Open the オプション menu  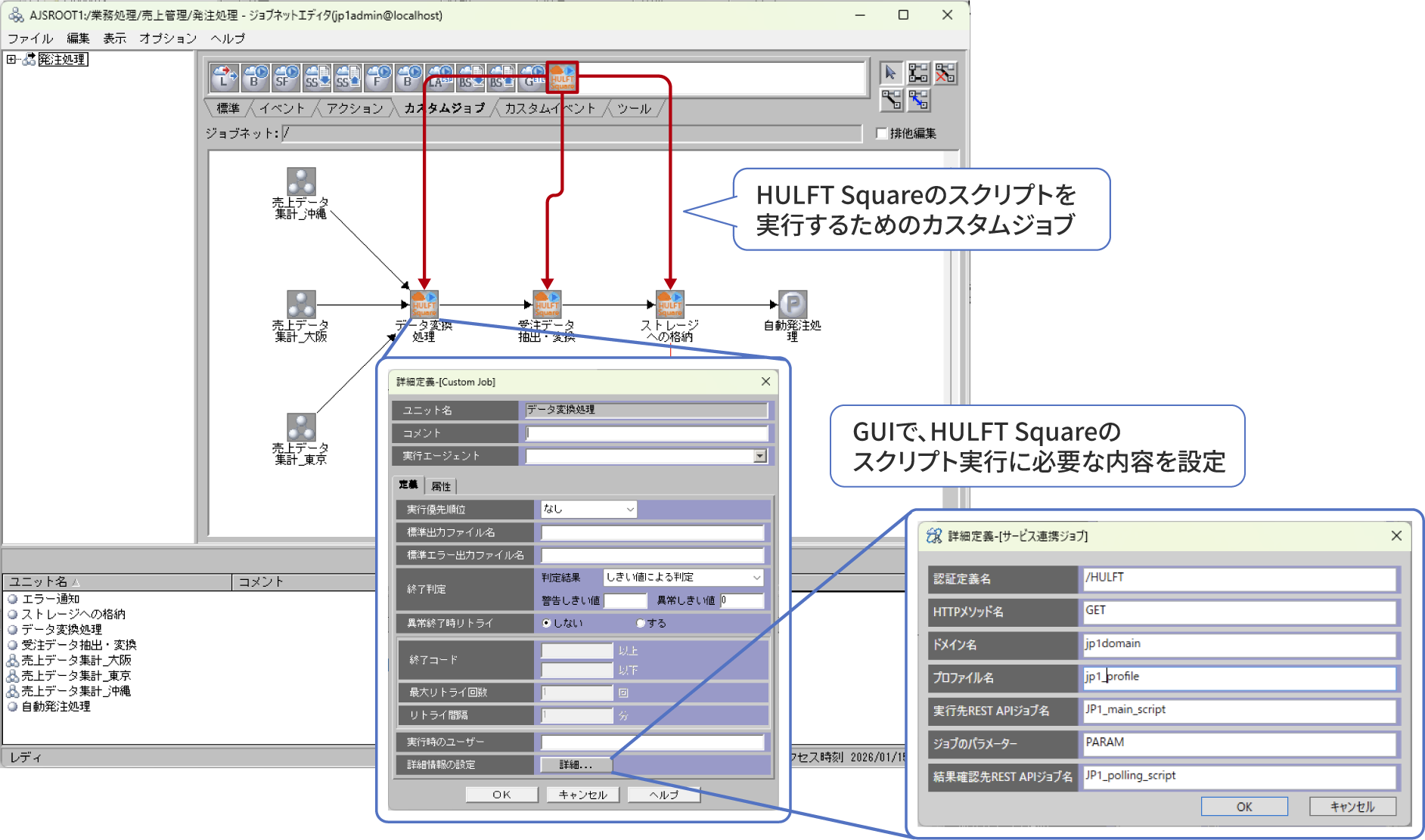(x=167, y=38)
